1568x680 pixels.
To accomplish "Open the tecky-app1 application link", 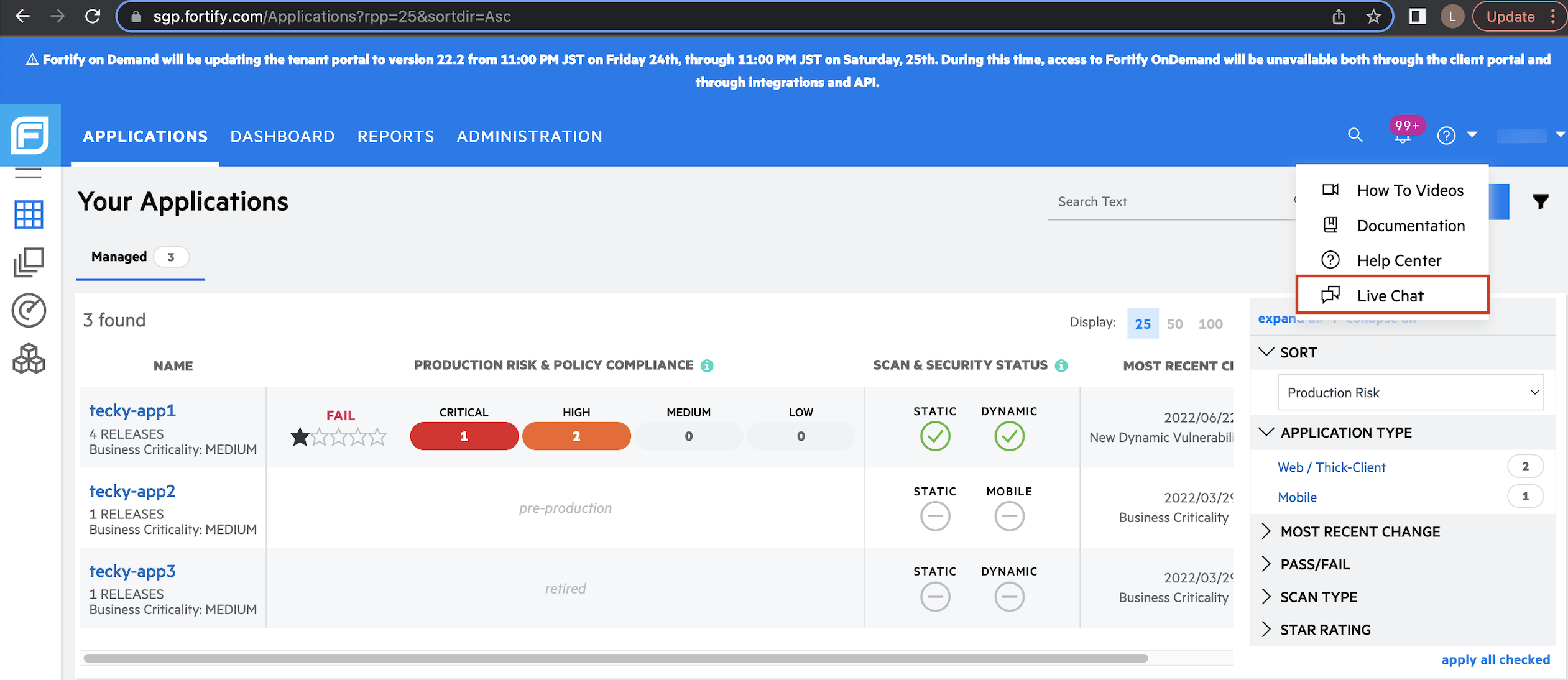I will point(132,410).
